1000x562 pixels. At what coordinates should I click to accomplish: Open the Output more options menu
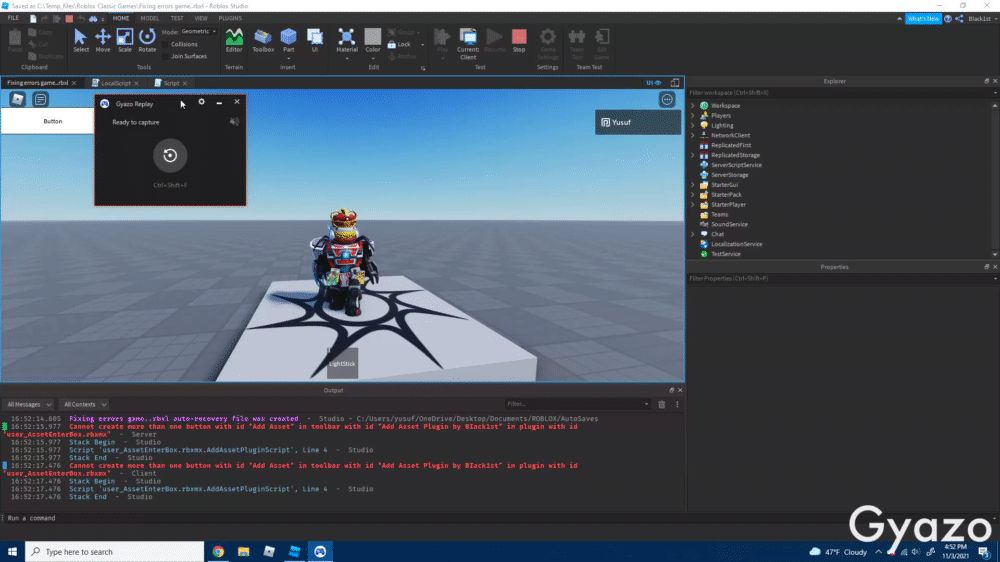coord(677,404)
